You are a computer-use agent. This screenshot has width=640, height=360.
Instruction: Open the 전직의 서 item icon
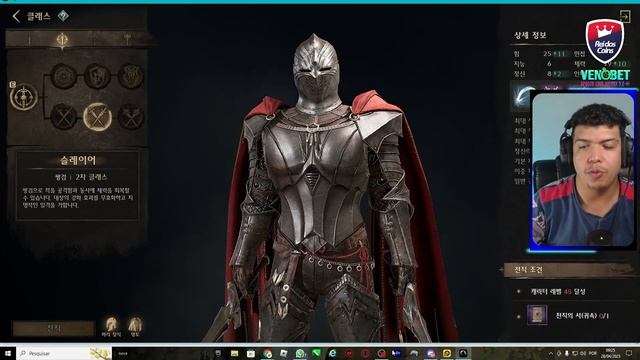point(537,315)
